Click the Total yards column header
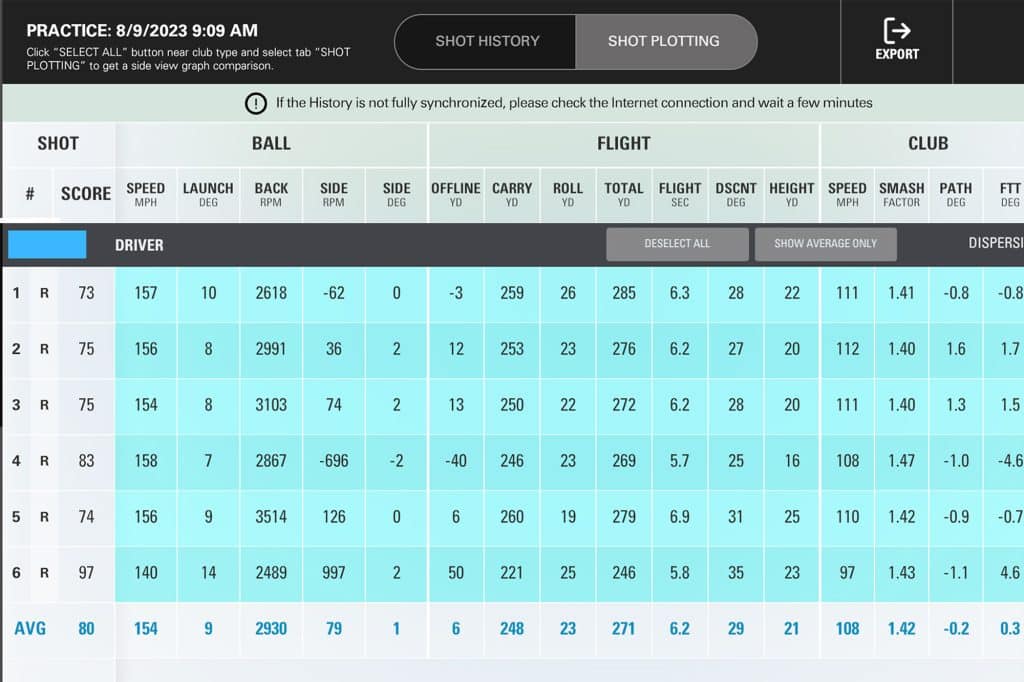 pyautogui.click(x=624, y=194)
